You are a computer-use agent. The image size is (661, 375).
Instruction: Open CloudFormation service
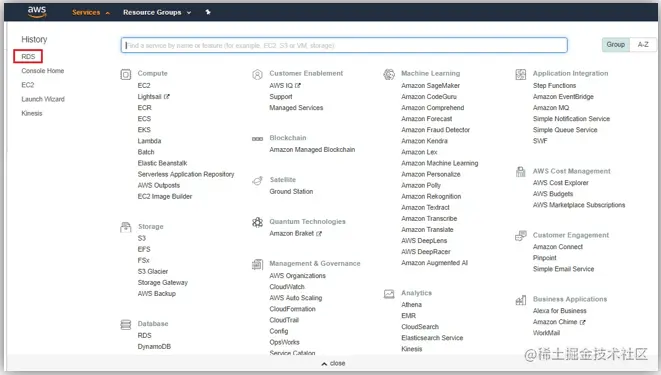(x=293, y=309)
